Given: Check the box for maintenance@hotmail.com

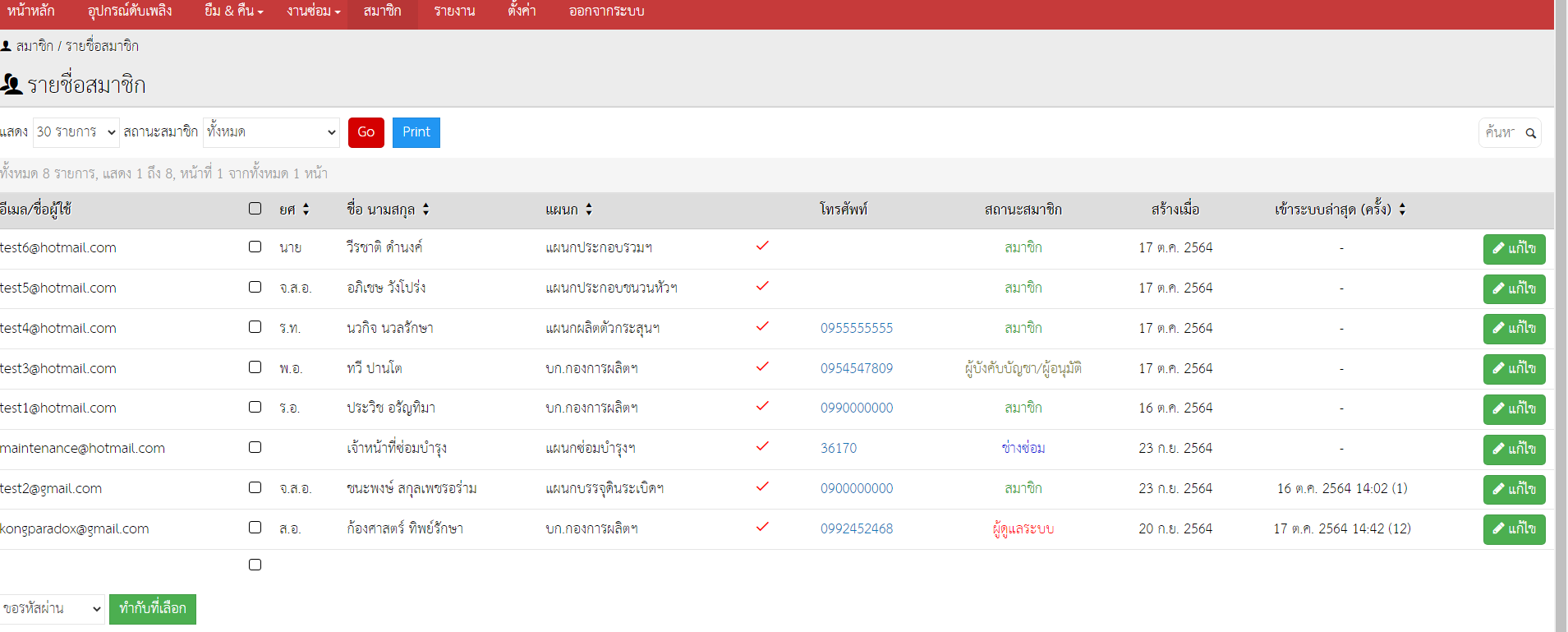Looking at the screenshot, I should point(255,447).
